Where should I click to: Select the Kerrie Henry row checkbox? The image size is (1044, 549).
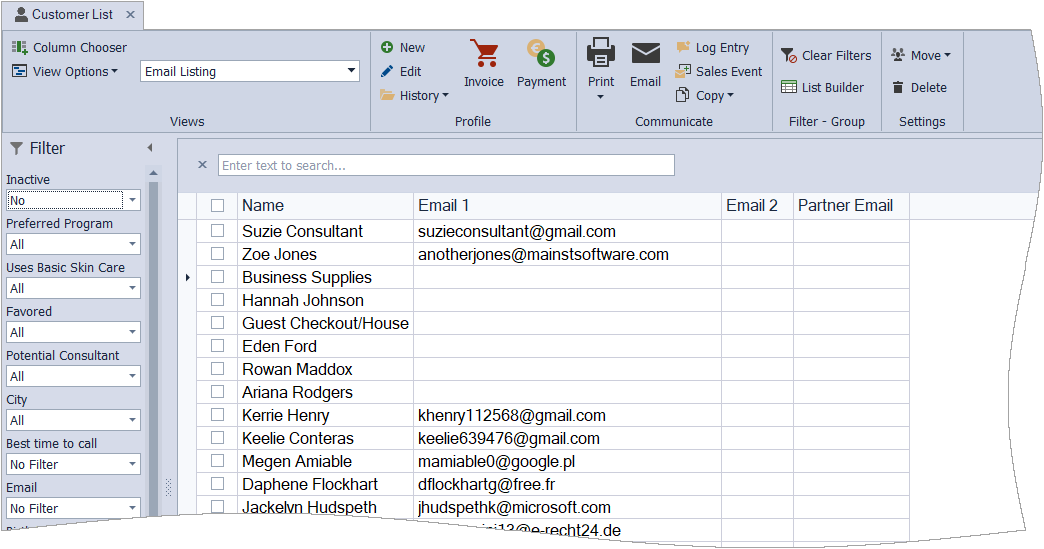(218, 415)
